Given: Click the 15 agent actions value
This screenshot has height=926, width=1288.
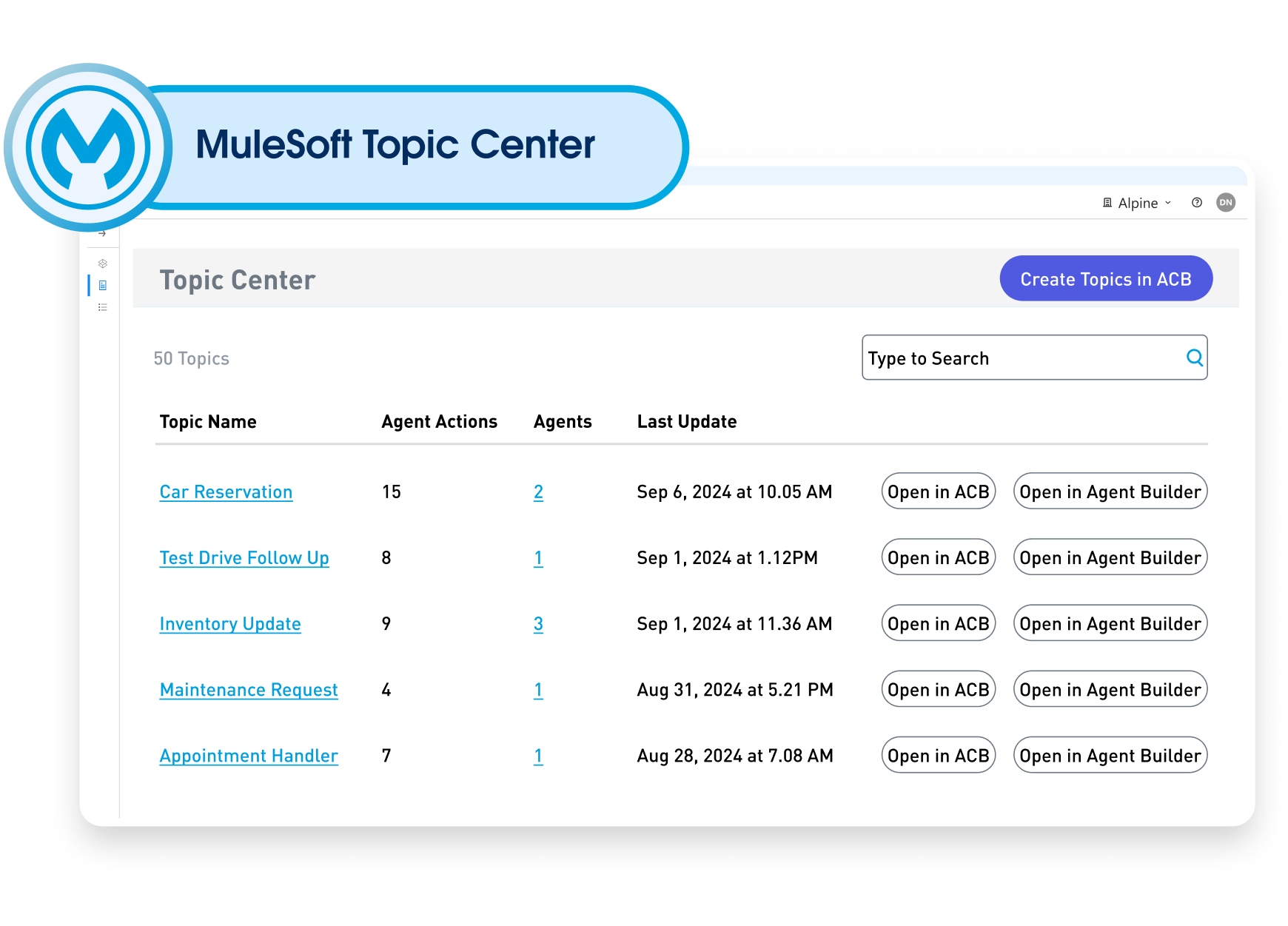Looking at the screenshot, I should pos(391,492).
